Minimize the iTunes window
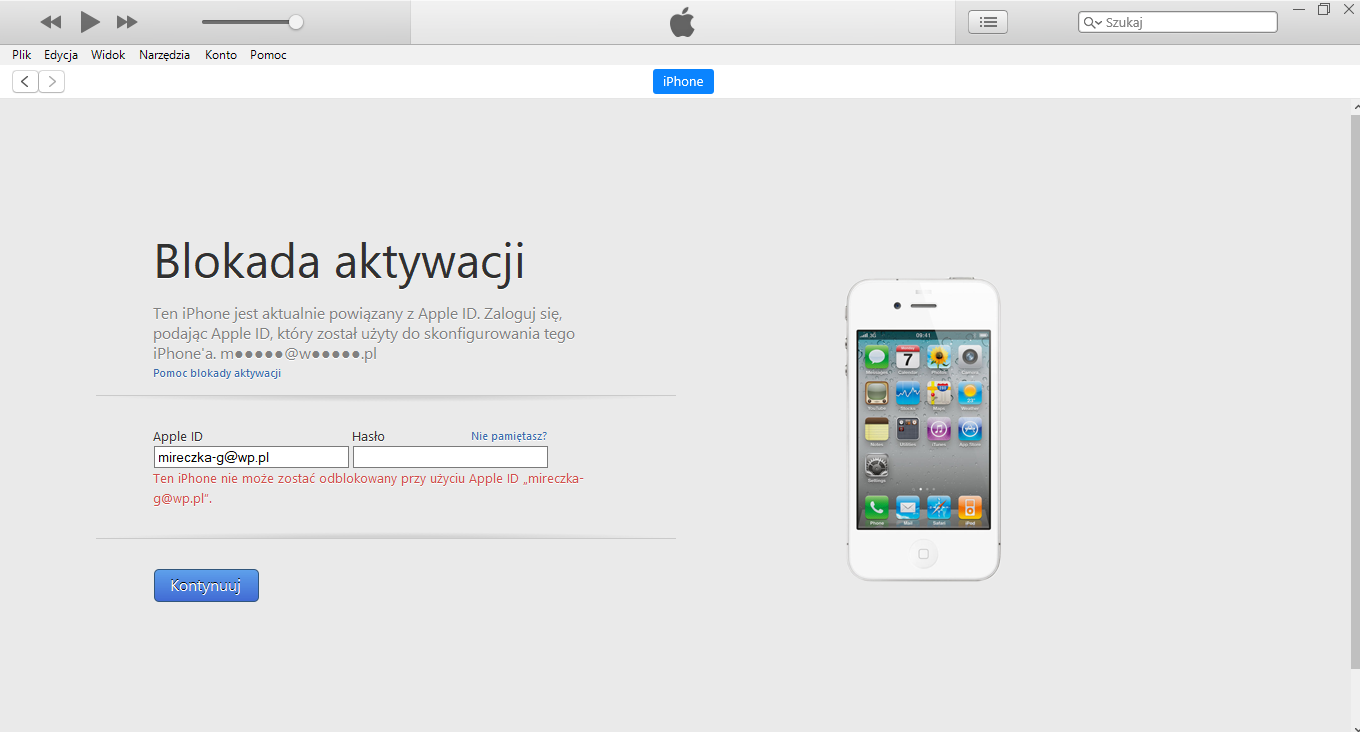The image size is (1360, 732). tap(1299, 9)
